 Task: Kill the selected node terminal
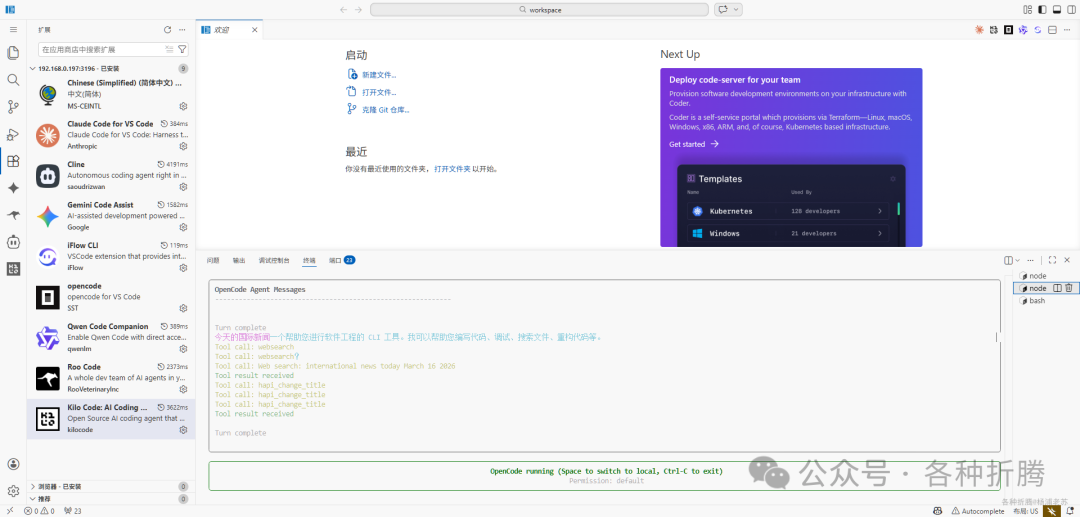click(x=1068, y=288)
